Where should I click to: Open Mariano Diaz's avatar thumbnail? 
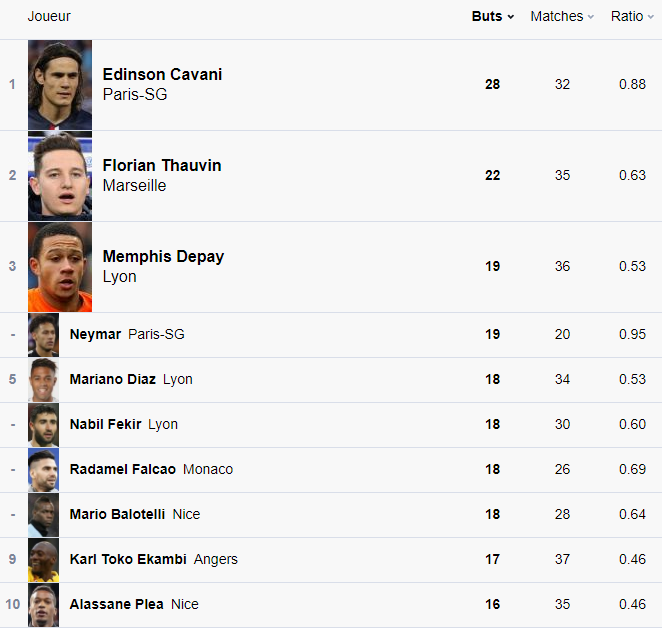[x=44, y=380]
